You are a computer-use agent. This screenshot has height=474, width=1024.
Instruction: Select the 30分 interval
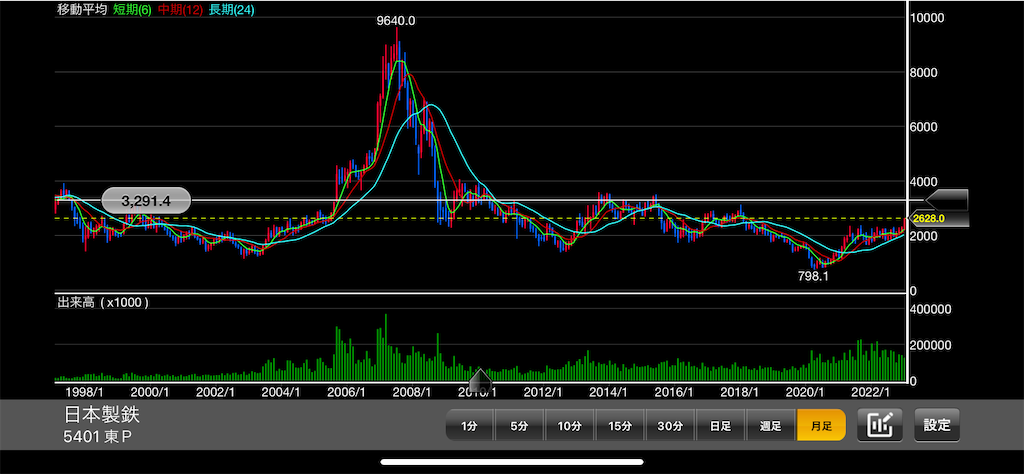tap(670, 426)
